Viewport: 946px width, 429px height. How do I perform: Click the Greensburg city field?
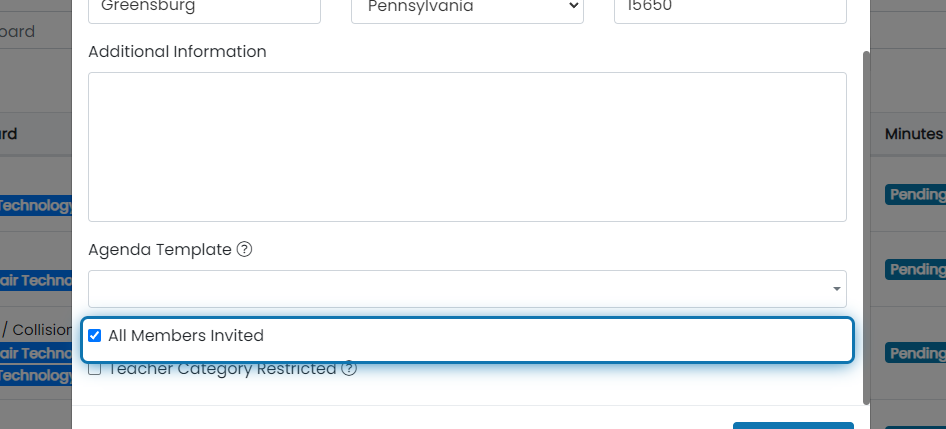[204, 8]
